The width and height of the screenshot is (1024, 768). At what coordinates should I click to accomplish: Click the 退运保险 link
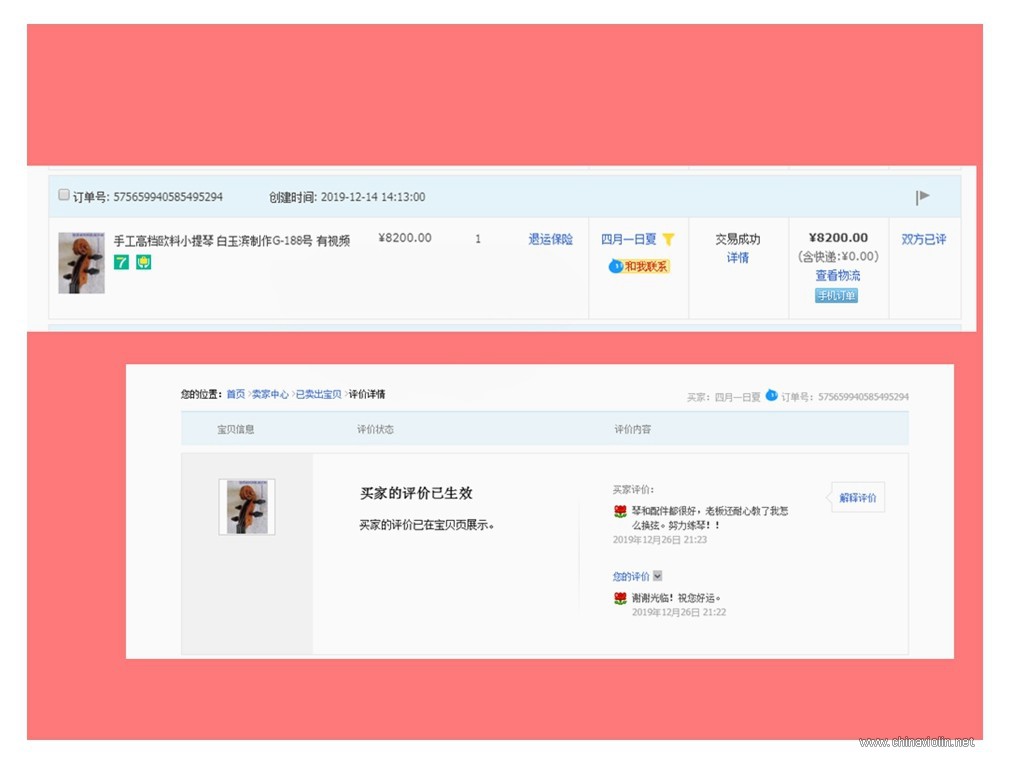point(551,239)
